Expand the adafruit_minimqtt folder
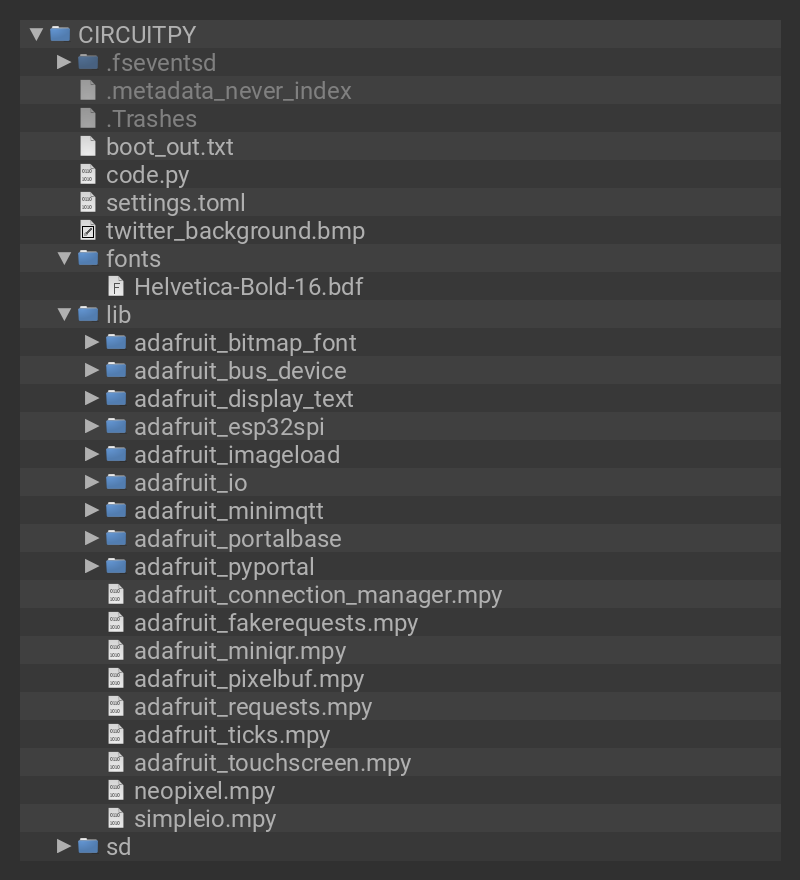 92,511
